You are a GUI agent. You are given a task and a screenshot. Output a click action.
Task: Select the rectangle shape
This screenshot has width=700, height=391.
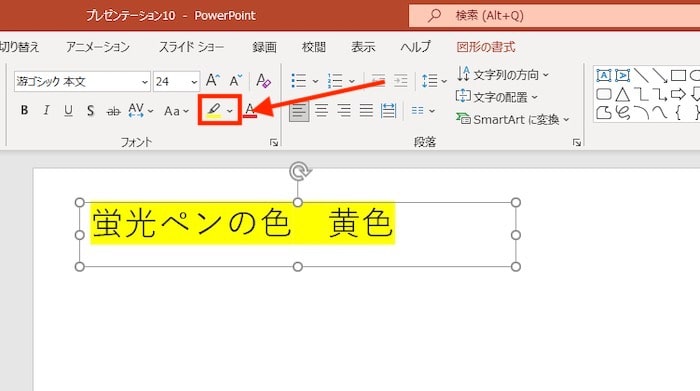tap(678, 75)
